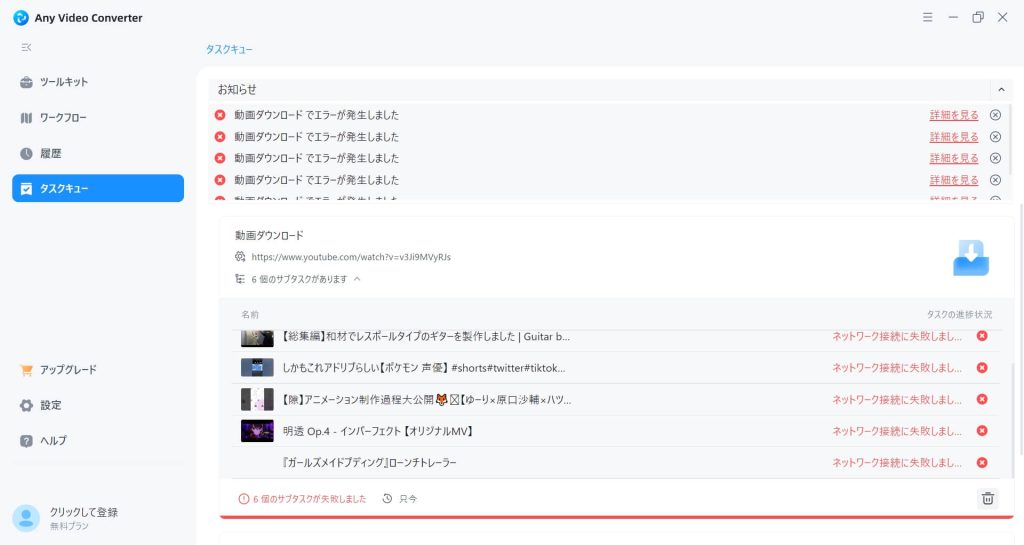Click the subtask tree icon

point(240,279)
